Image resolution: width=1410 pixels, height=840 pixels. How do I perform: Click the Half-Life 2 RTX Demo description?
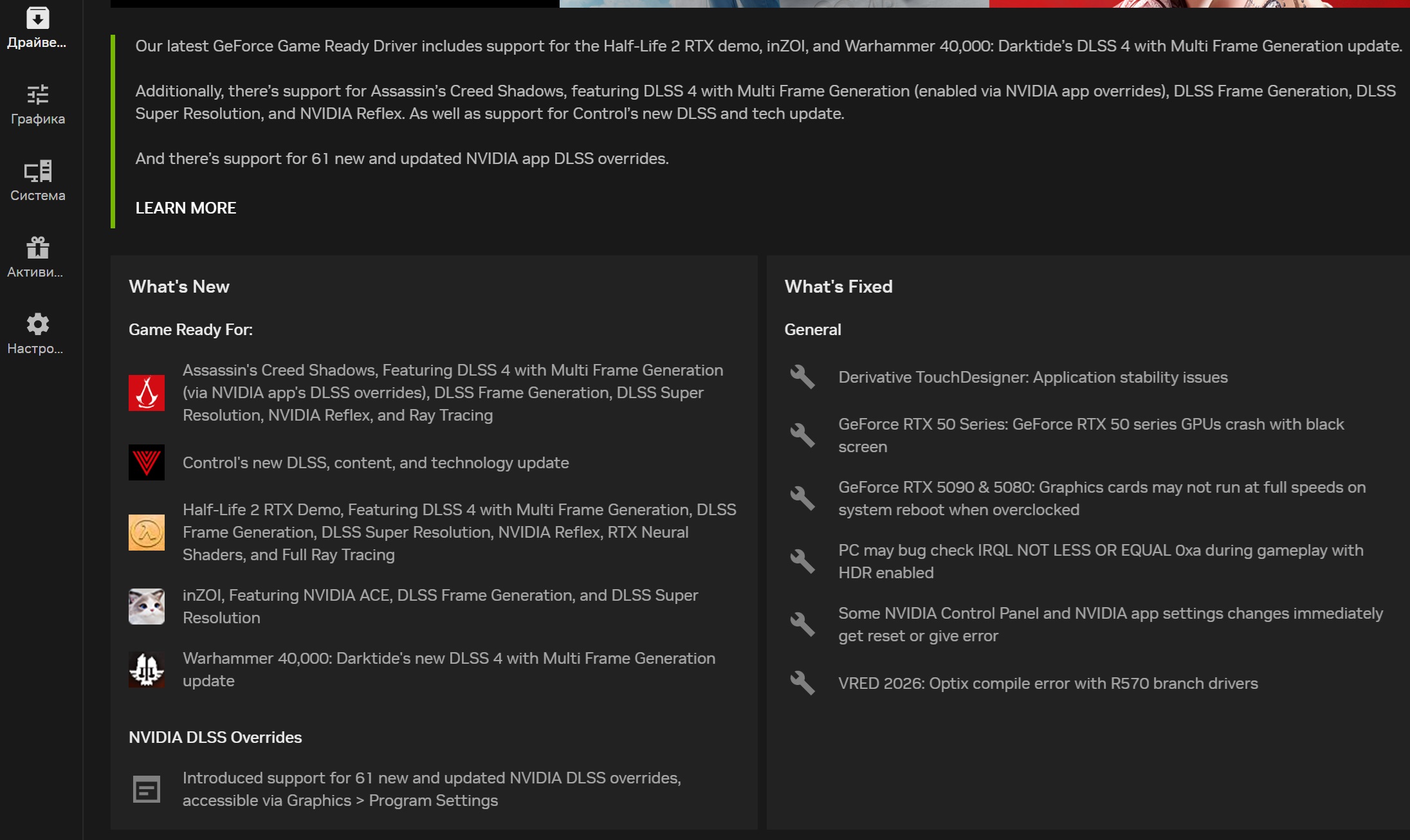point(459,533)
